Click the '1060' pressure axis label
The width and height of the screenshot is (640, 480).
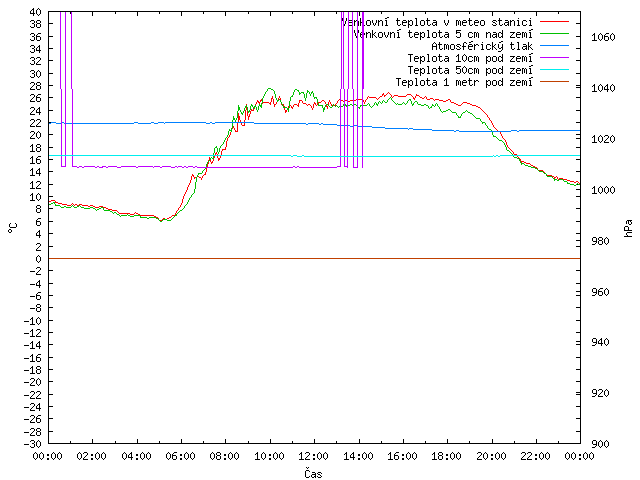pyautogui.click(x=603, y=38)
